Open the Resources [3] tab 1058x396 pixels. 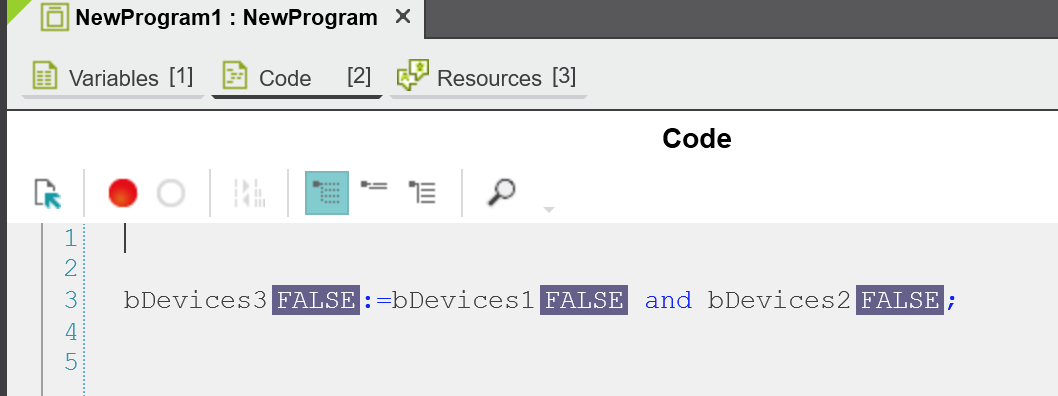click(488, 78)
